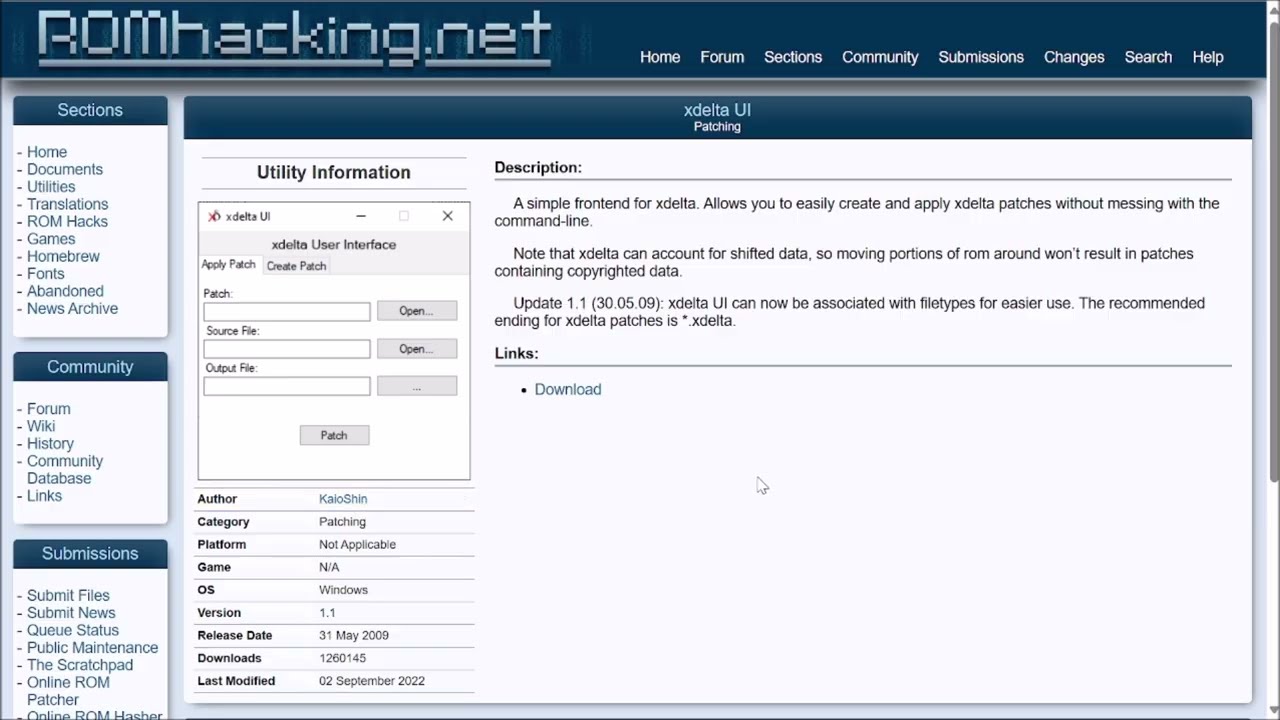The height and width of the screenshot is (720, 1280).
Task: Open the Abandoned sidebar link
Action: click(x=65, y=291)
